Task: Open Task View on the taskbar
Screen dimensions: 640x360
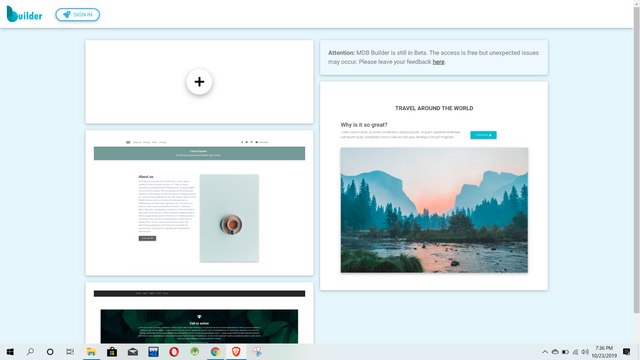Action: (x=70, y=352)
